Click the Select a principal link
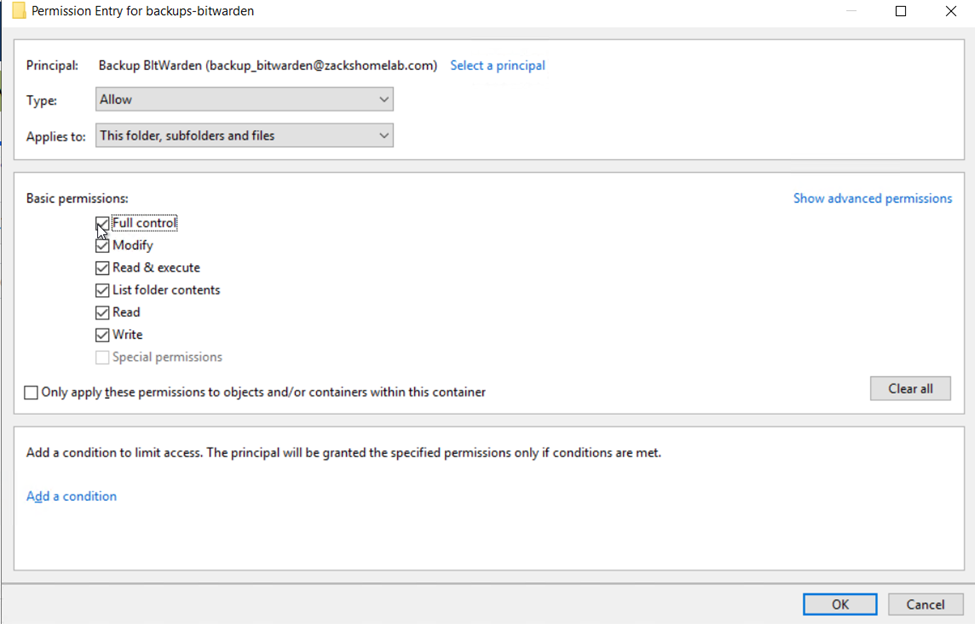The height and width of the screenshot is (624, 975). pyautogui.click(x=497, y=65)
